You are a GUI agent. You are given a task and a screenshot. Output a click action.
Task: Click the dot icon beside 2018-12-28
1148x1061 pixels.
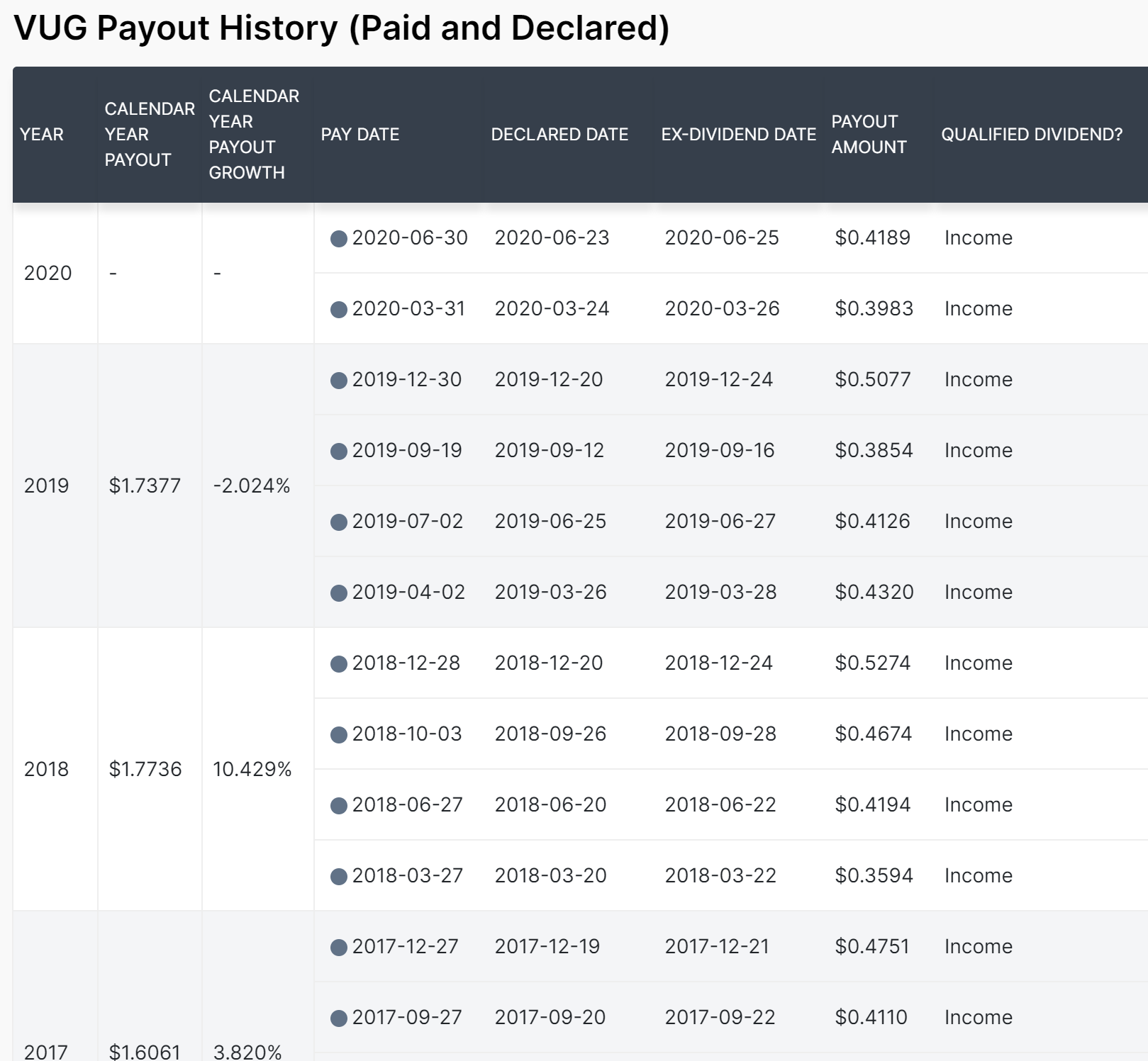(339, 664)
